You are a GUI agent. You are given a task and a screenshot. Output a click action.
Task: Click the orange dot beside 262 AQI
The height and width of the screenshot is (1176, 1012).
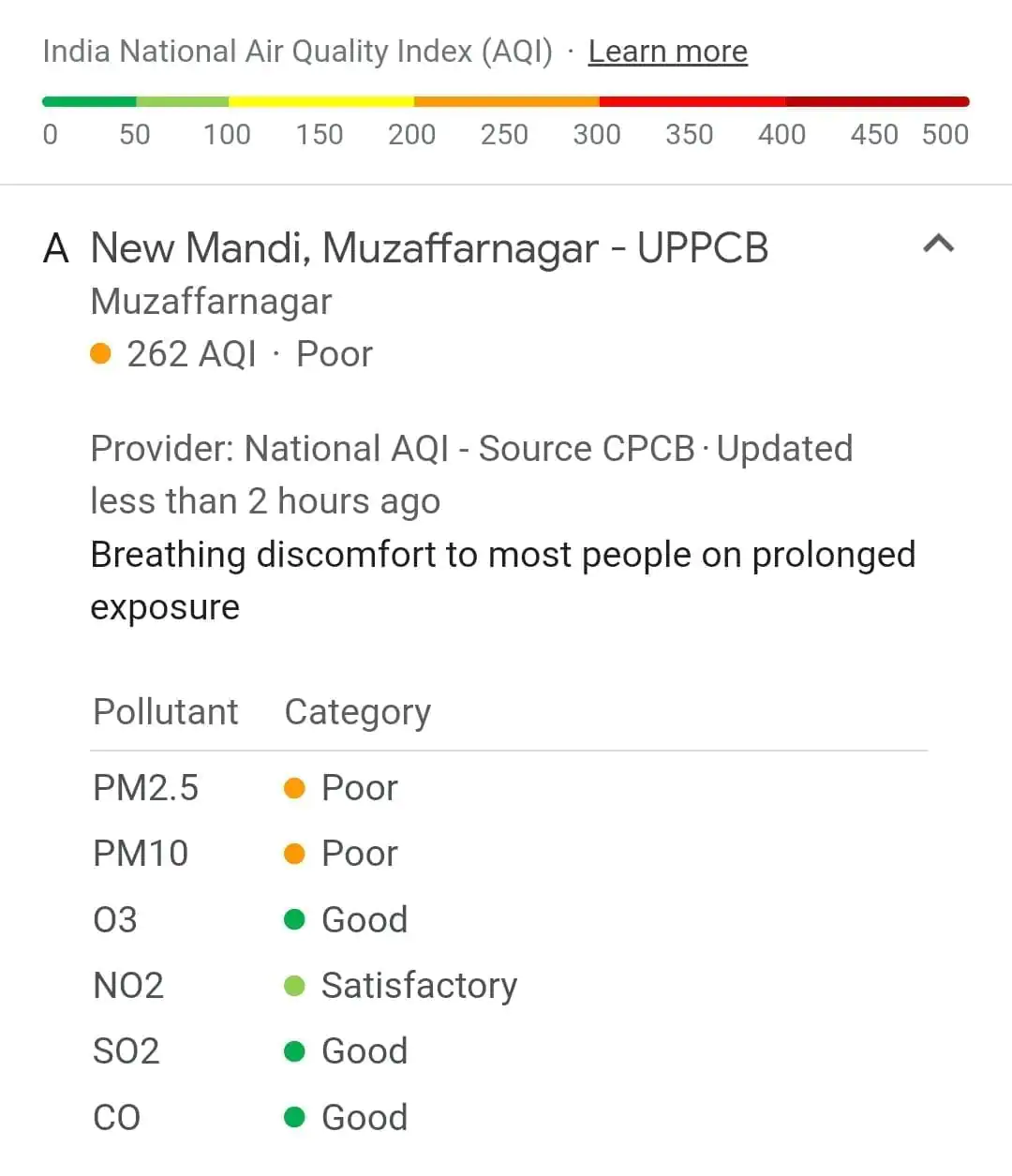[x=100, y=354]
